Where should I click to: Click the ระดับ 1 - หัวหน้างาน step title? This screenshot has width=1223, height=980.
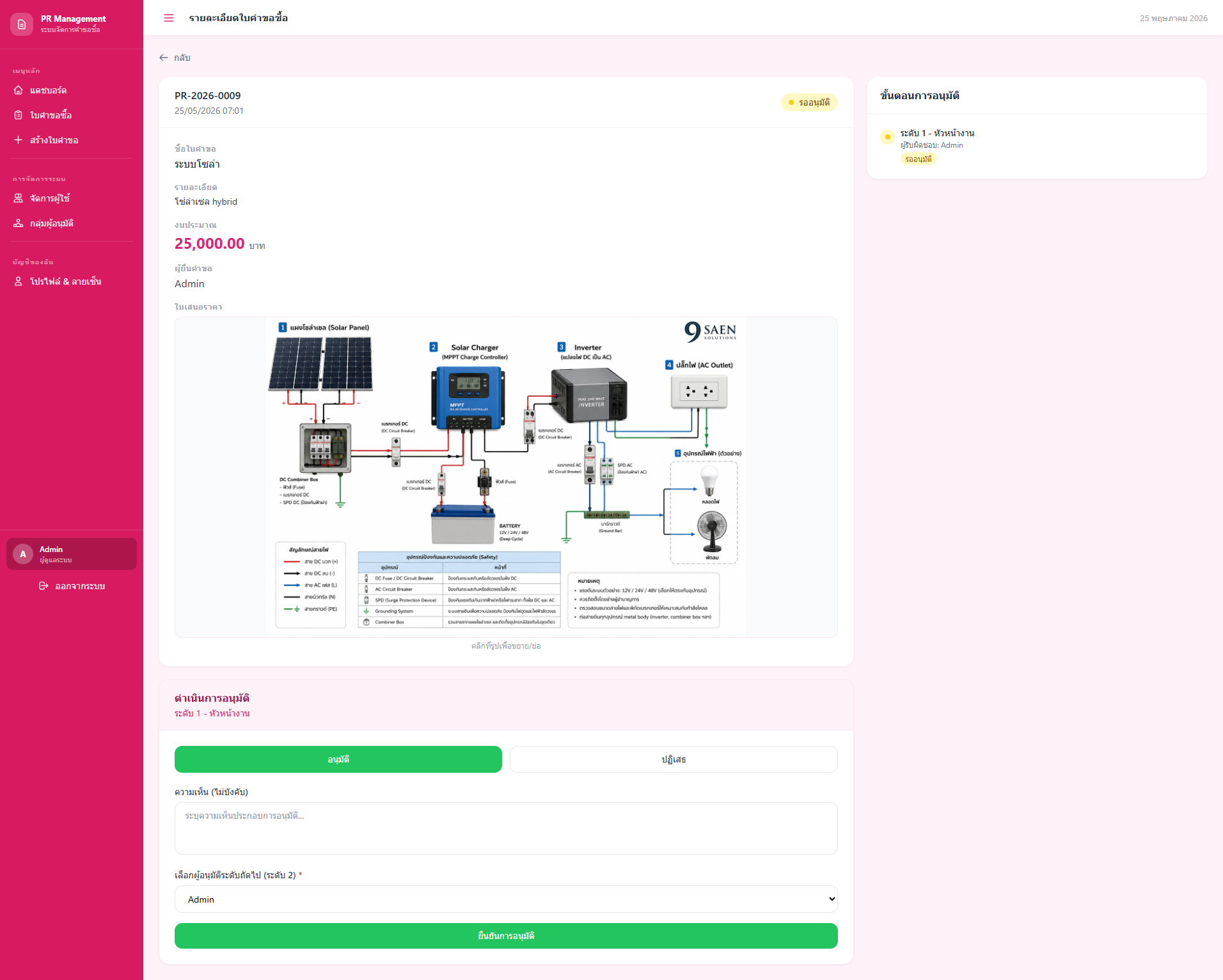pyautogui.click(x=937, y=133)
